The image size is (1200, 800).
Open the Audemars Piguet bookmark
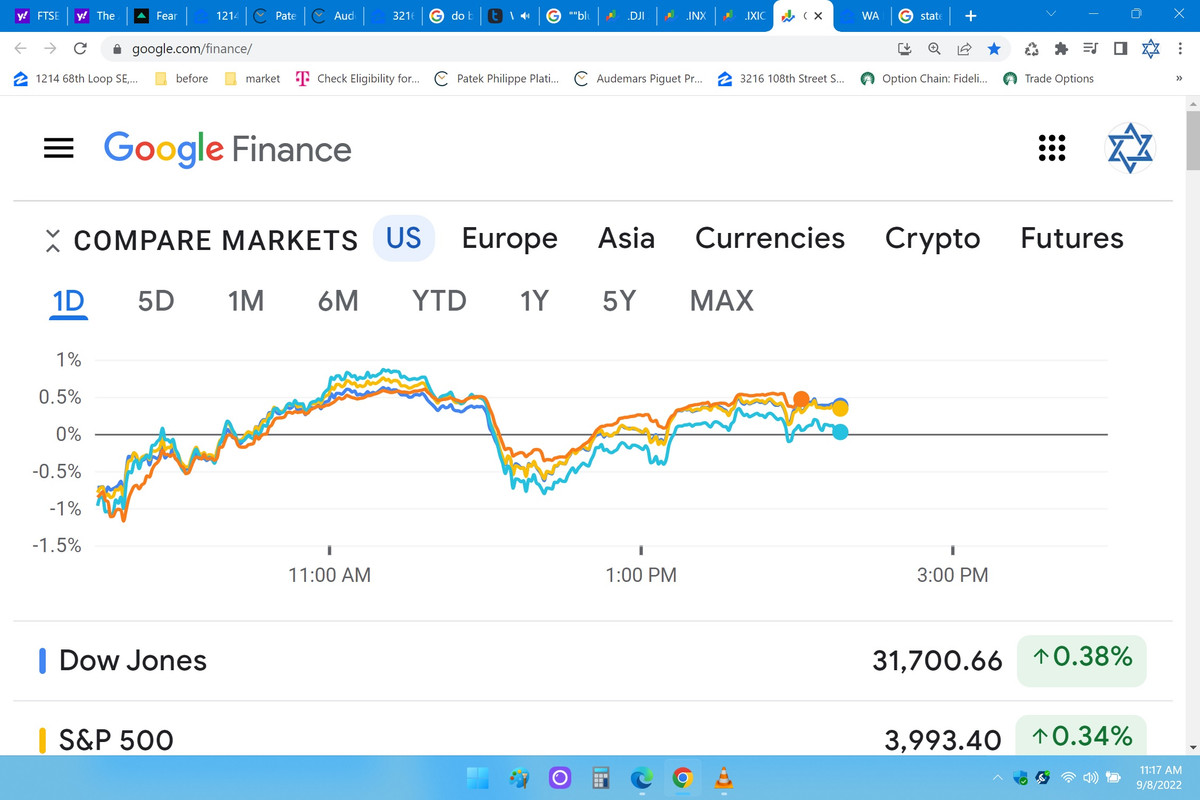[x=638, y=79]
